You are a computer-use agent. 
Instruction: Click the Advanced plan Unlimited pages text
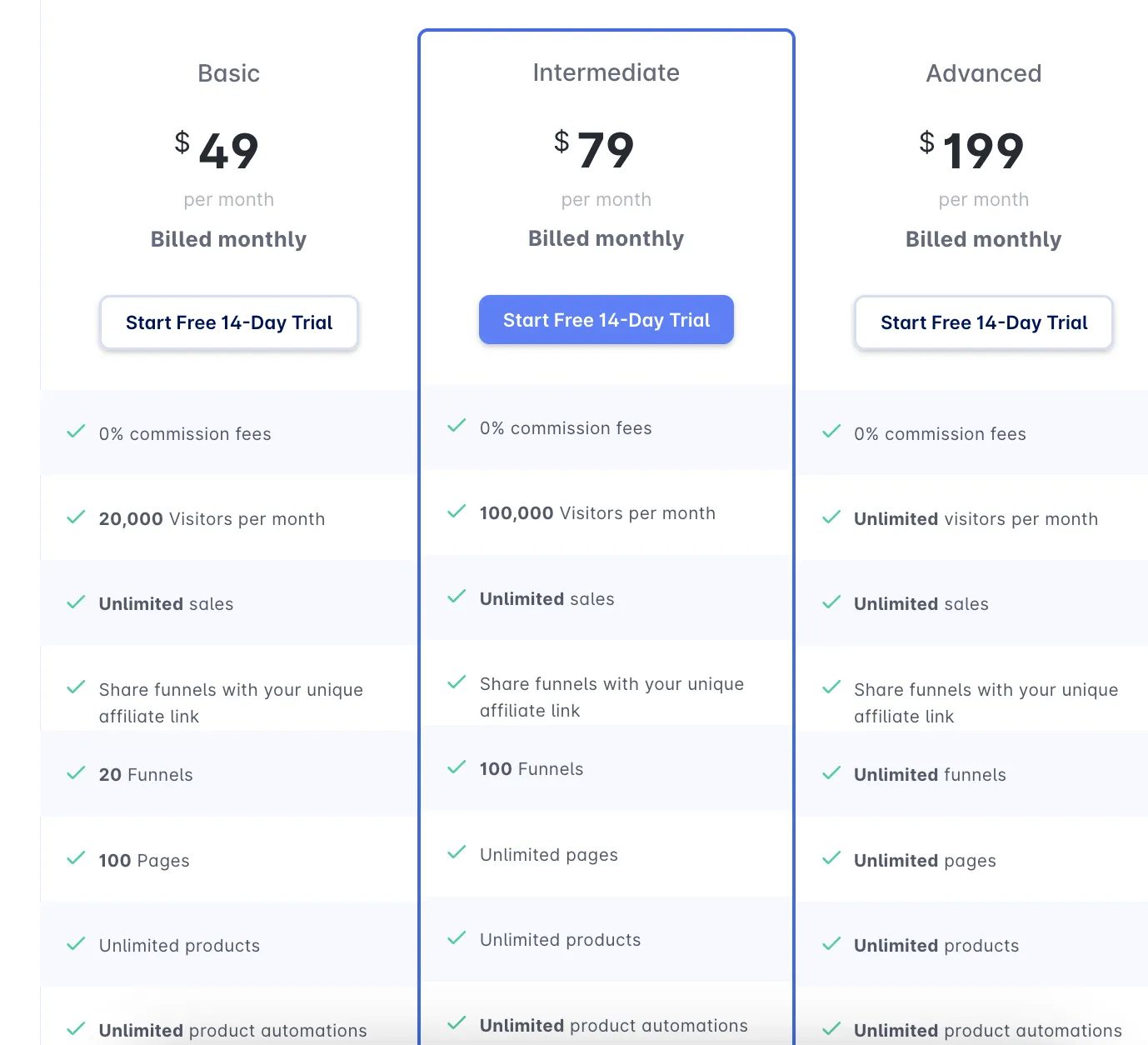point(925,861)
